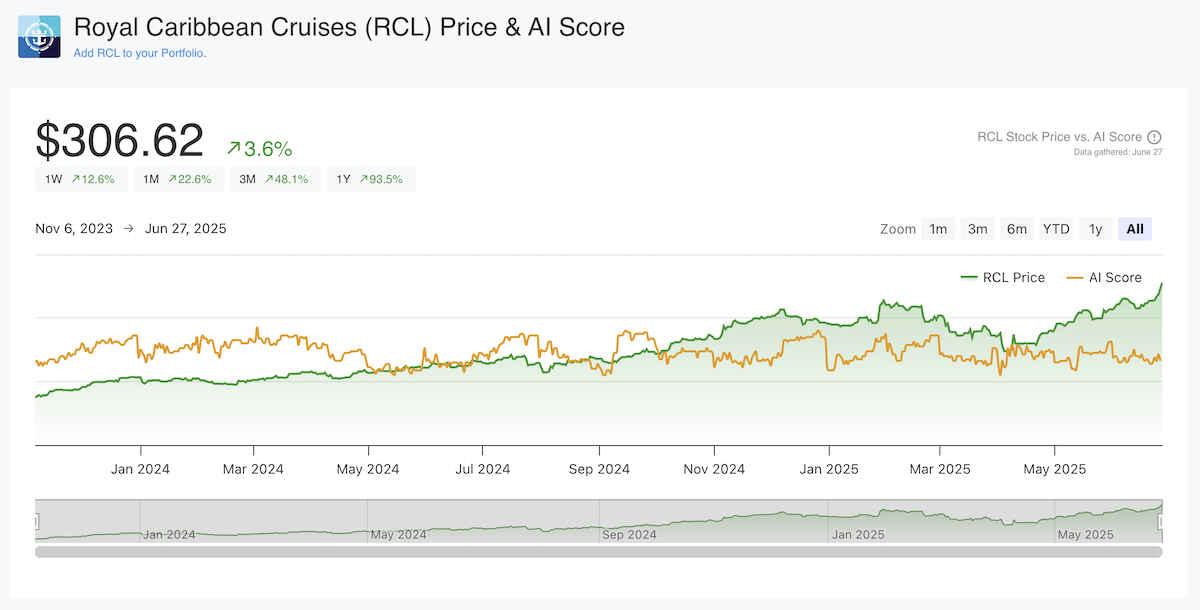Click the RCL Stock Price vs. AI Score label

click(x=1059, y=137)
